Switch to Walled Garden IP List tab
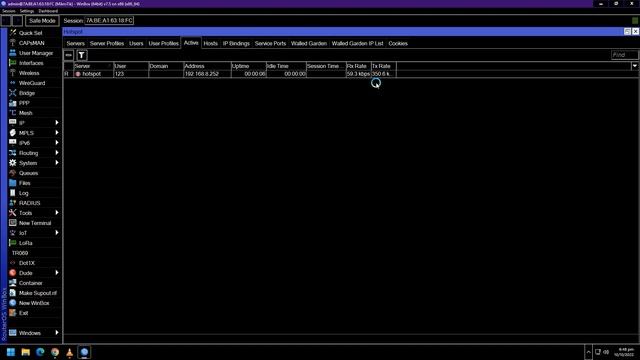 (357, 43)
